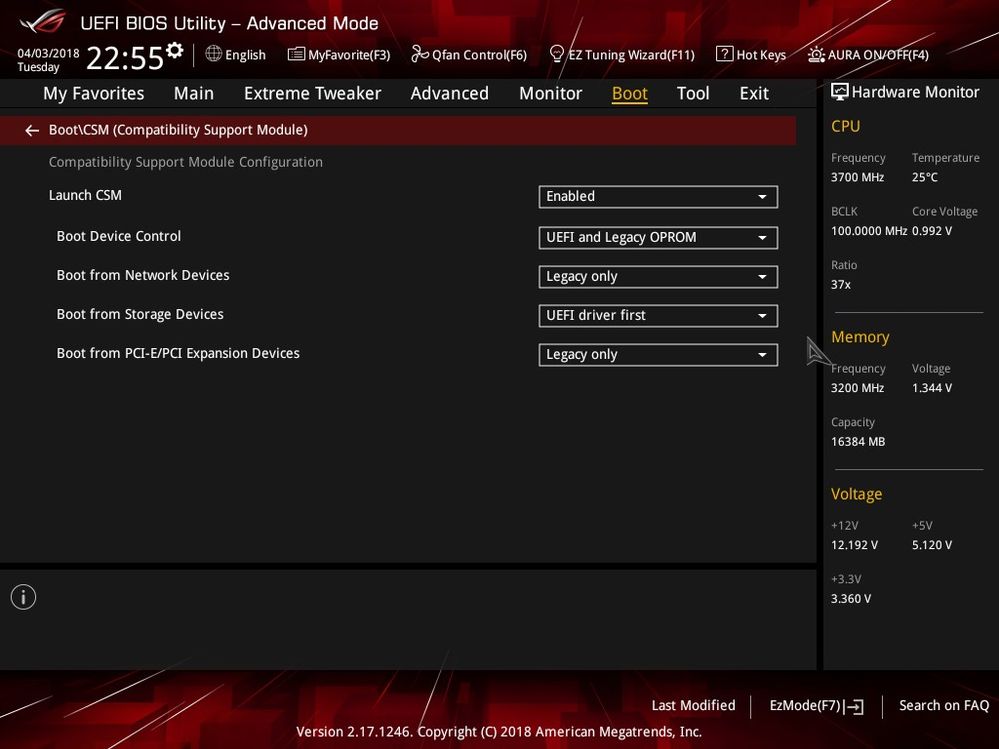The image size is (999, 749).
Task: Click the CPU temperature value 25°C
Action: click(x=924, y=177)
